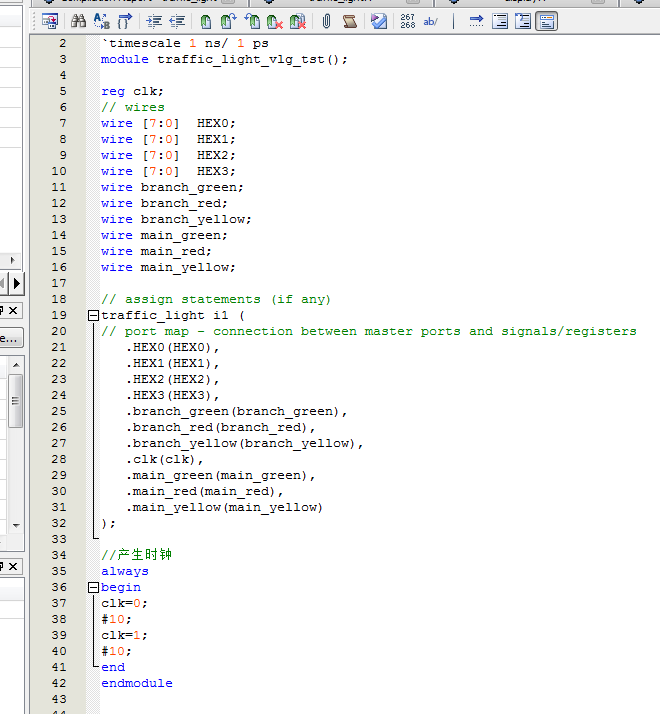Click the blue right-arrow toolbar icon
This screenshot has height=714, width=660.
coord(476,21)
